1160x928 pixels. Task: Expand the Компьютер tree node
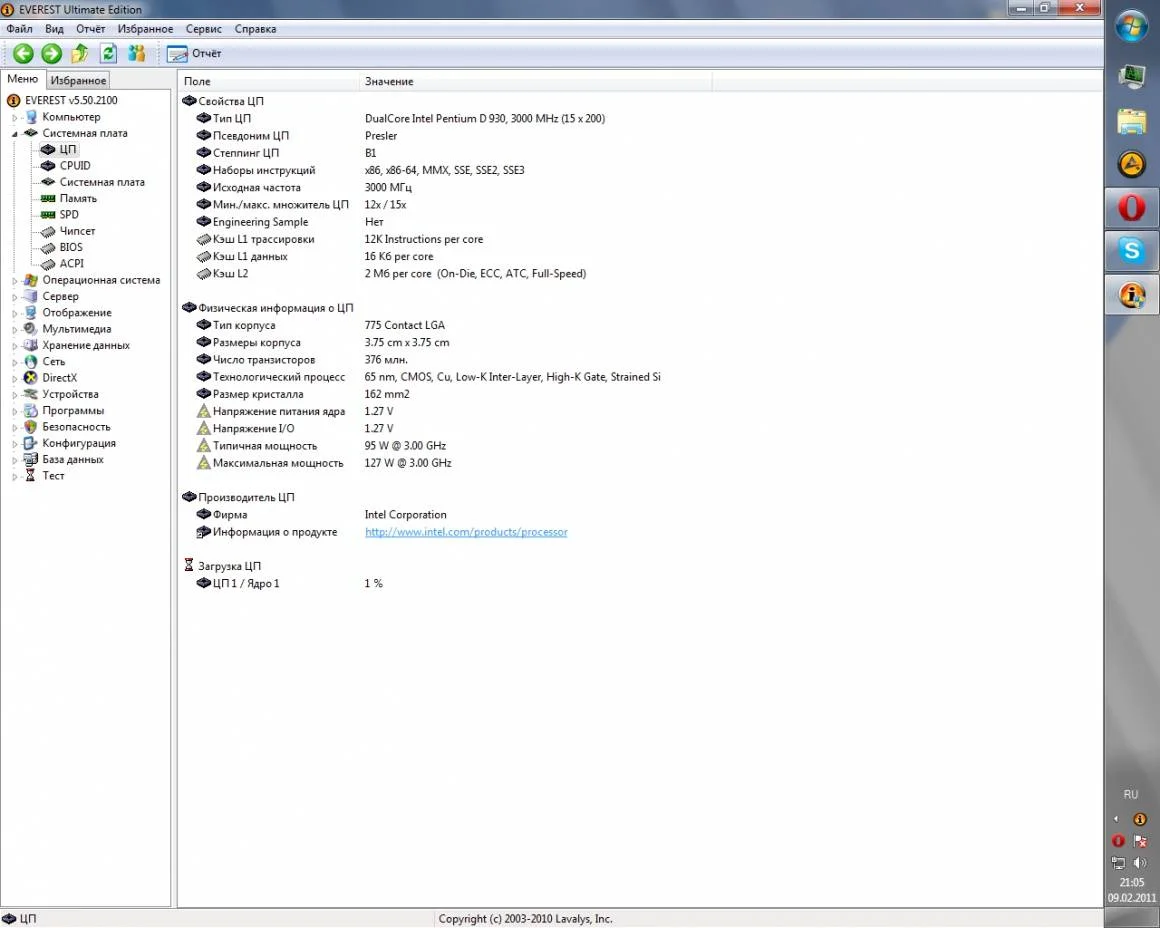point(14,118)
